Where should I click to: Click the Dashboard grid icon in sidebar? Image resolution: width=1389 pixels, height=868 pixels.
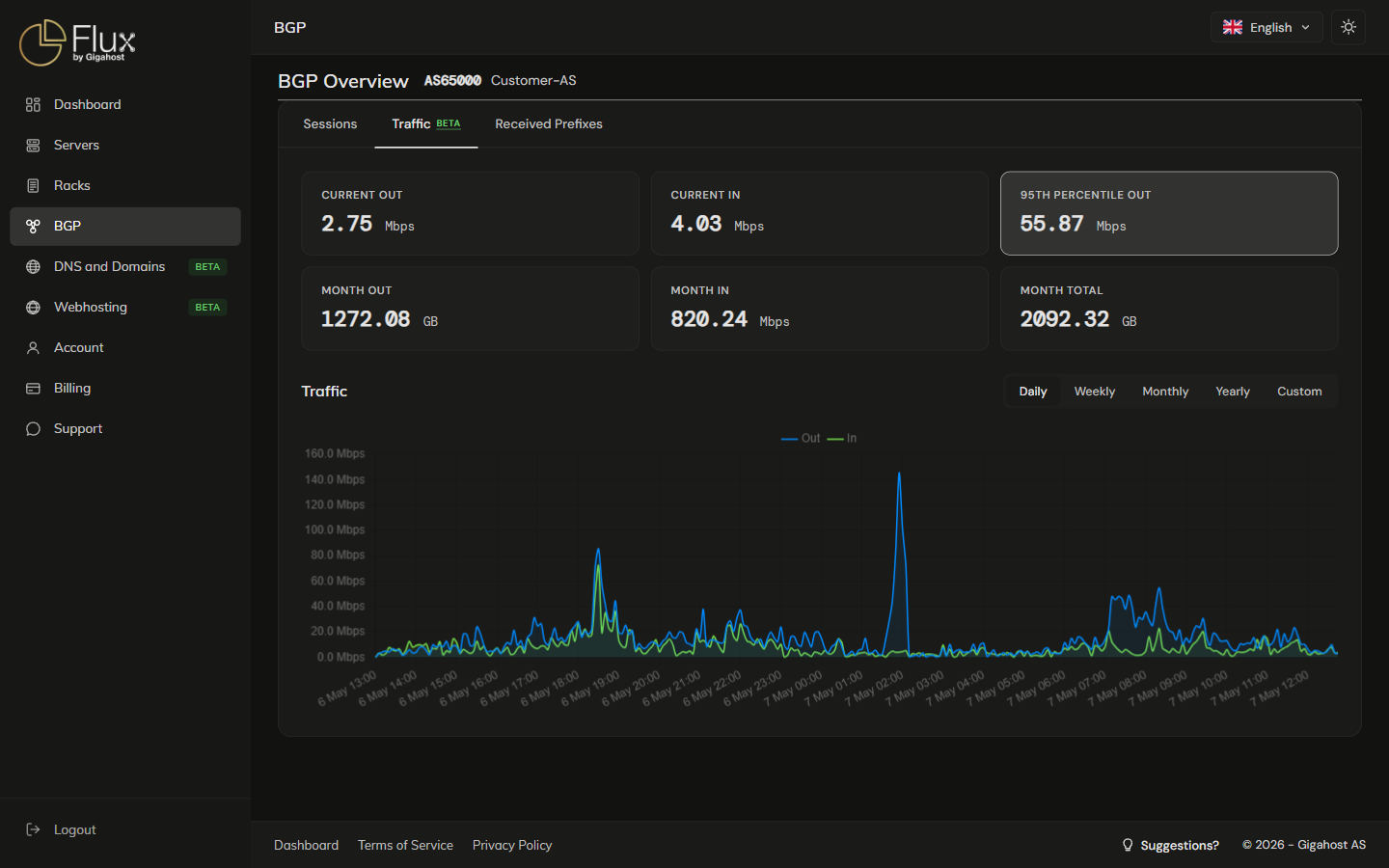point(33,104)
